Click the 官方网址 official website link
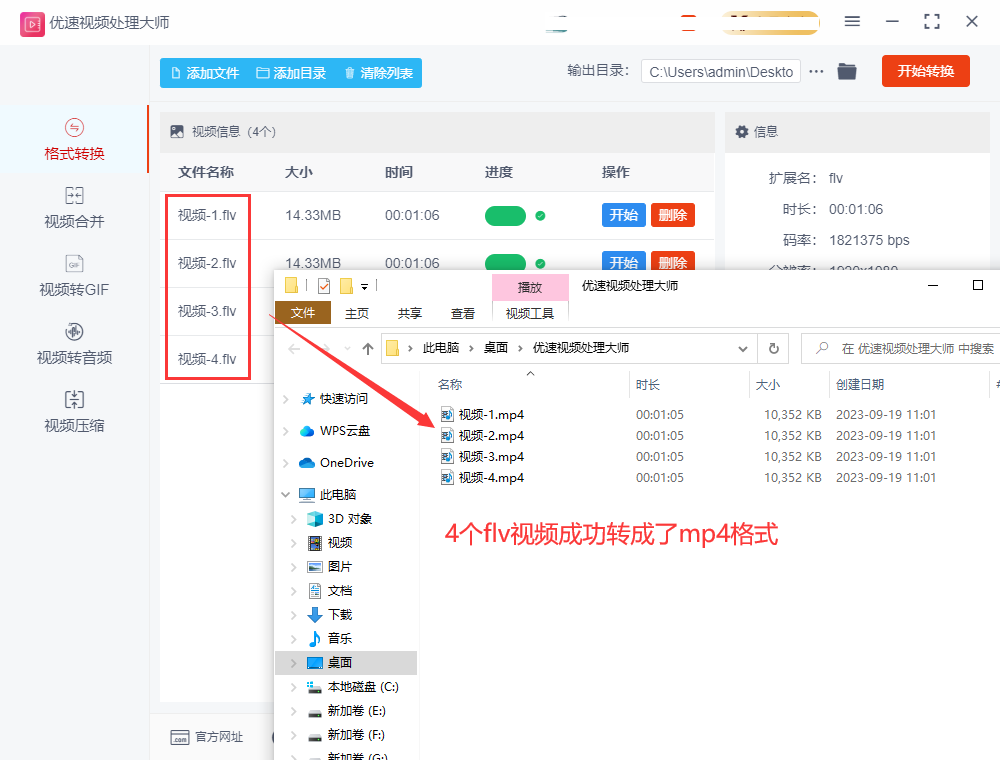 click(x=207, y=737)
